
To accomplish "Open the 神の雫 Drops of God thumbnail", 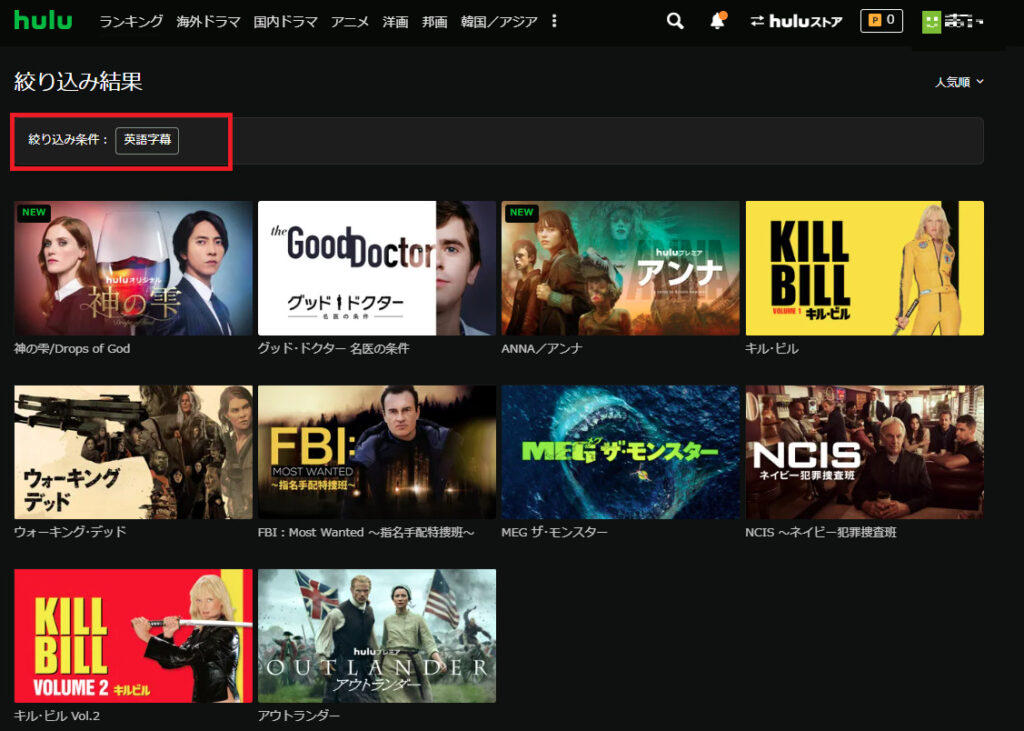I will [x=133, y=268].
